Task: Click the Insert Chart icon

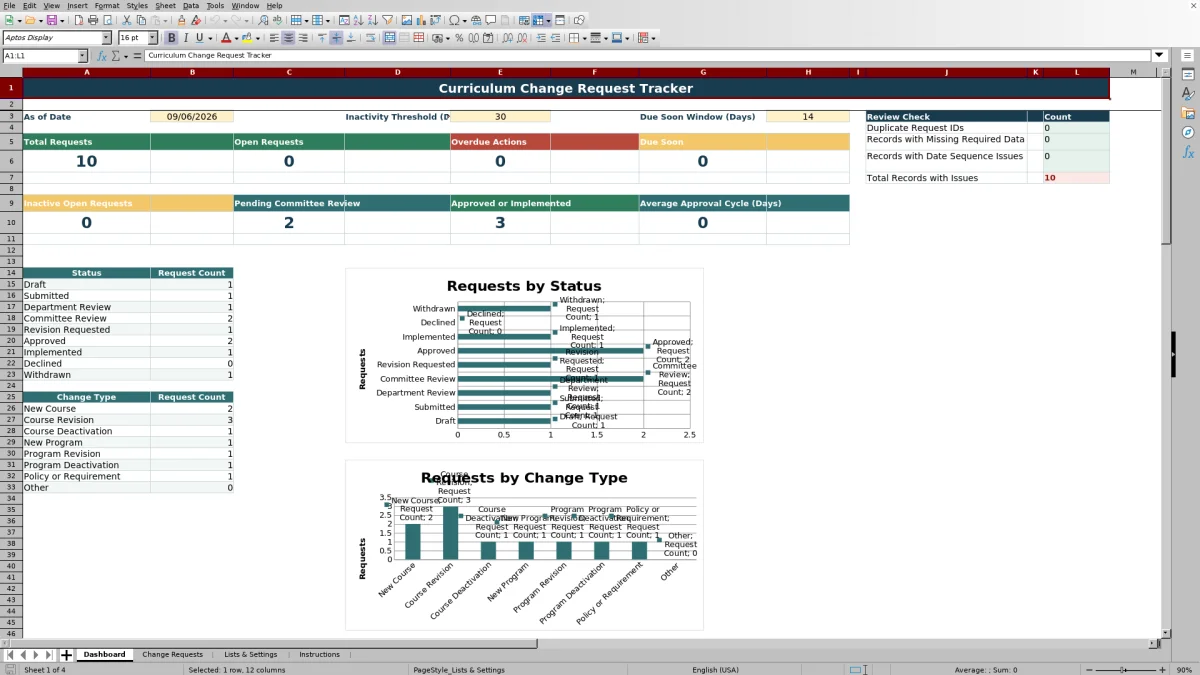Action: point(420,20)
